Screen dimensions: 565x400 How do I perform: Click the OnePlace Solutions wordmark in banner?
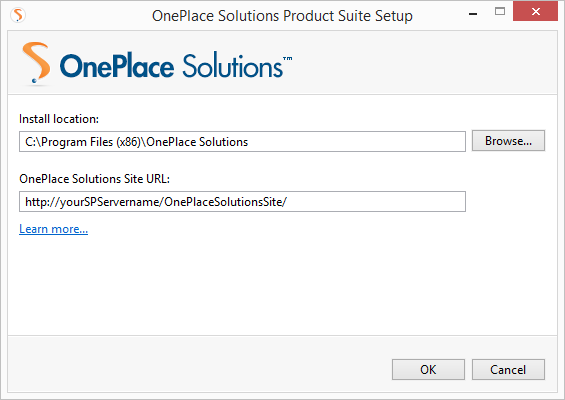click(171, 66)
